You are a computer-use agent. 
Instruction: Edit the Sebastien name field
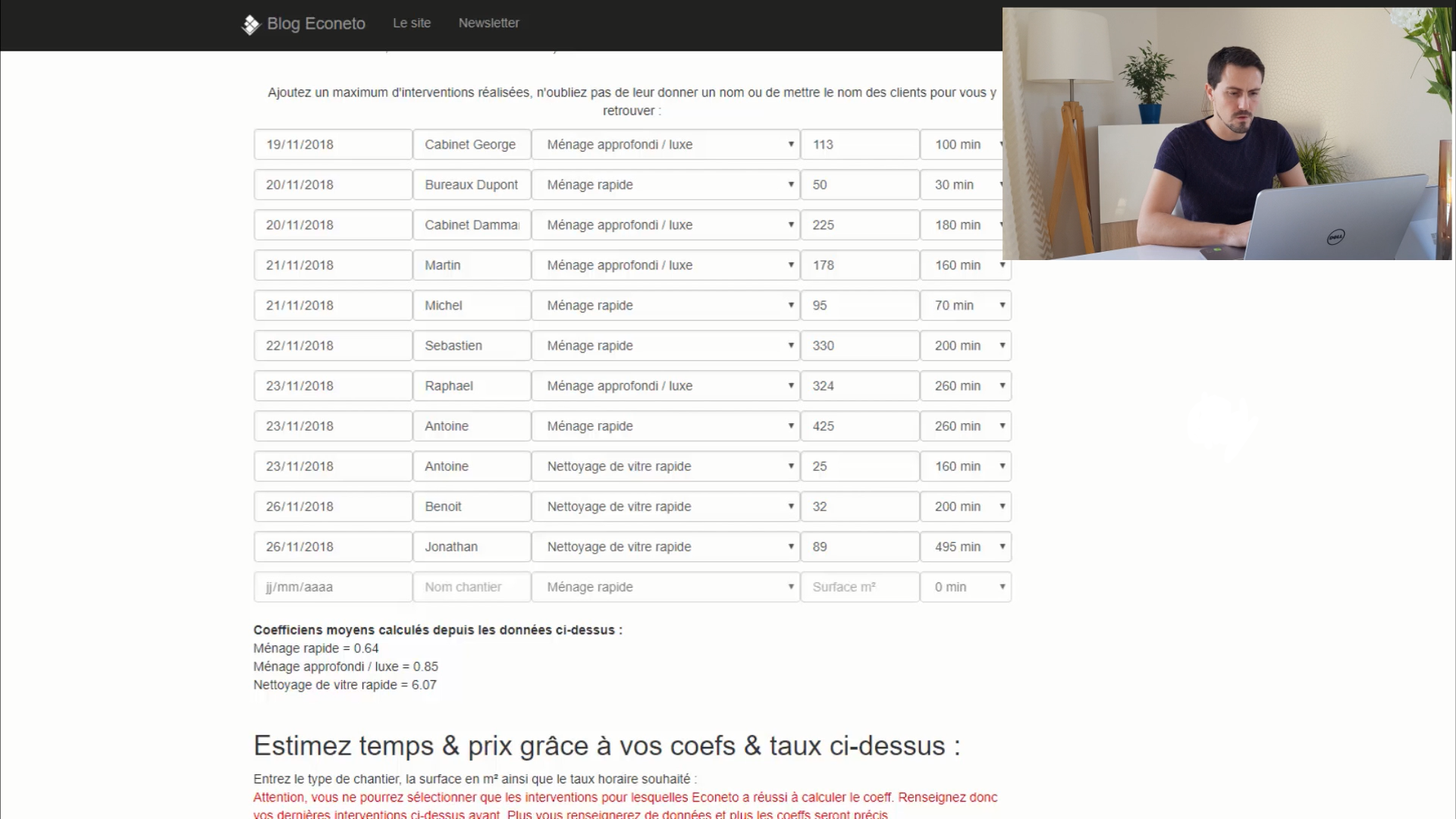click(472, 345)
